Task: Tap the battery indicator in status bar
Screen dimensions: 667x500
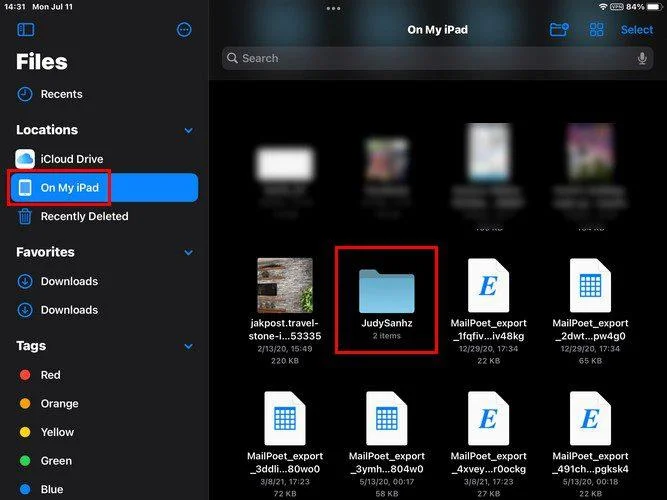Action: pyautogui.click(x=655, y=7)
